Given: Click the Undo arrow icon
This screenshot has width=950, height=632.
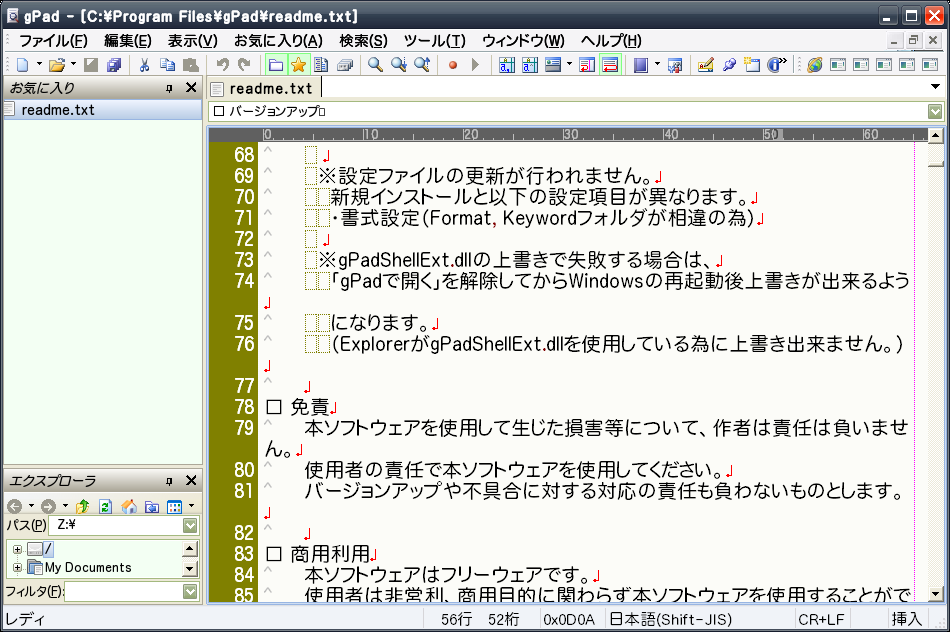Looking at the screenshot, I should click(222, 64).
